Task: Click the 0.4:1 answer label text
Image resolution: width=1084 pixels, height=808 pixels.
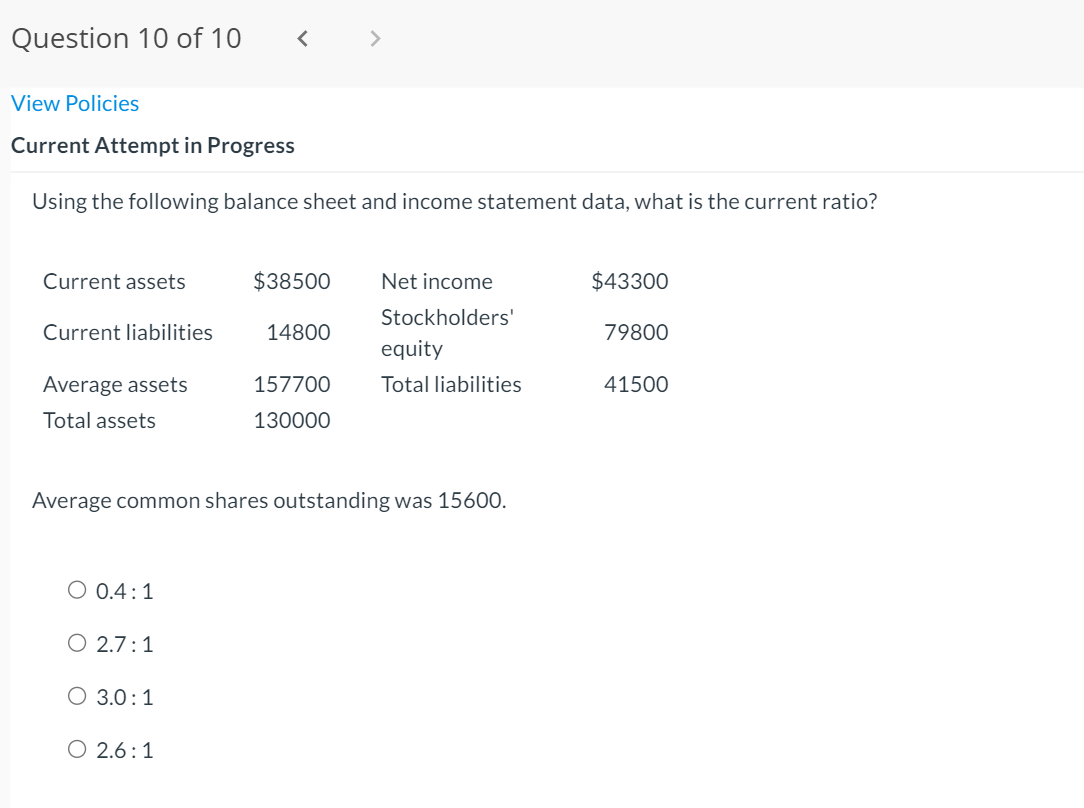Action: pos(124,591)
